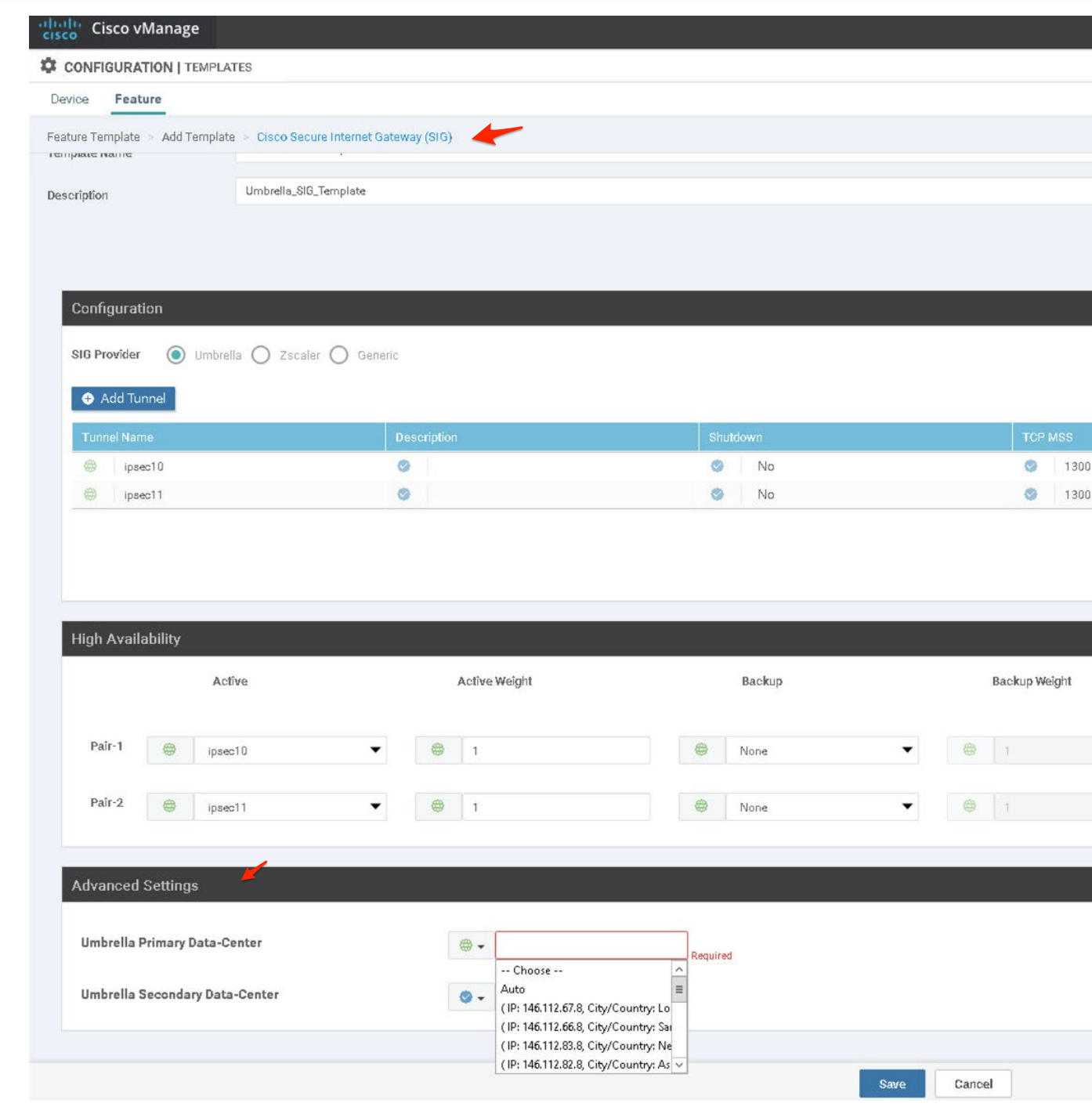Select the Umbrella SIG provider radio
Screen dimensions: 1092x1114
tap(176, 355)
